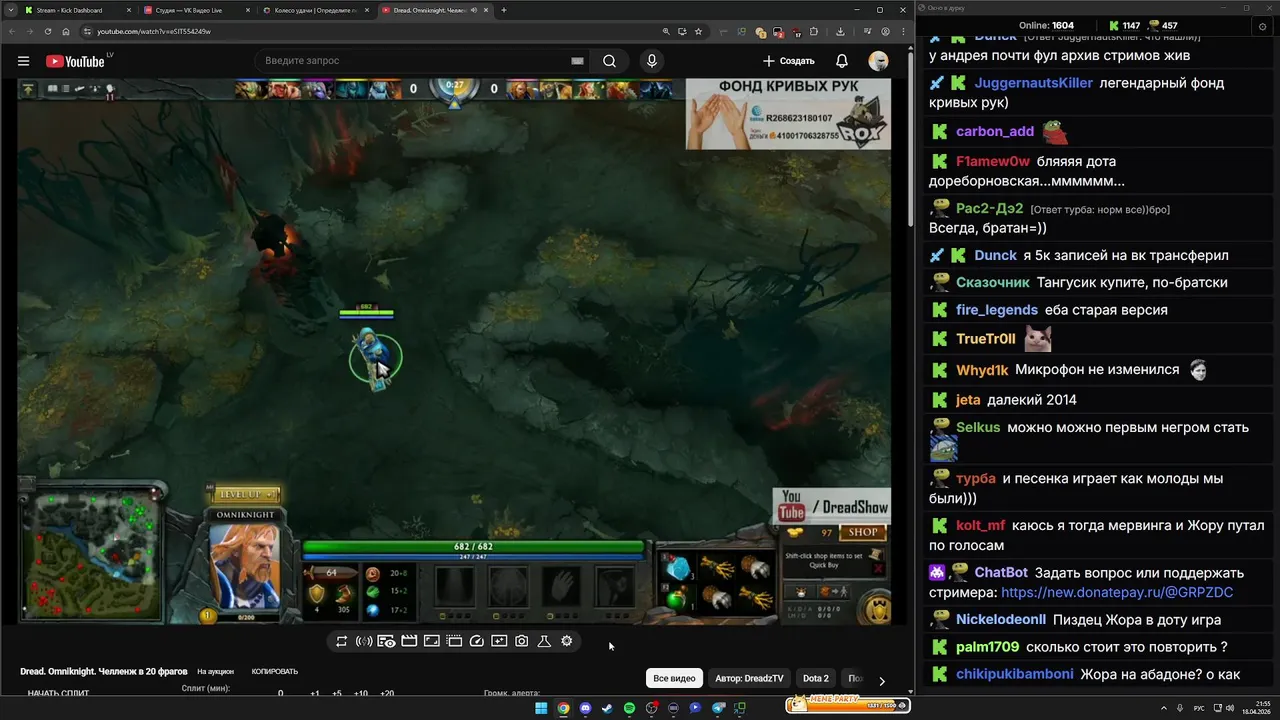Open Discord from the taskbar
This screenshot has height=720, width=1280.
point(585,708)
